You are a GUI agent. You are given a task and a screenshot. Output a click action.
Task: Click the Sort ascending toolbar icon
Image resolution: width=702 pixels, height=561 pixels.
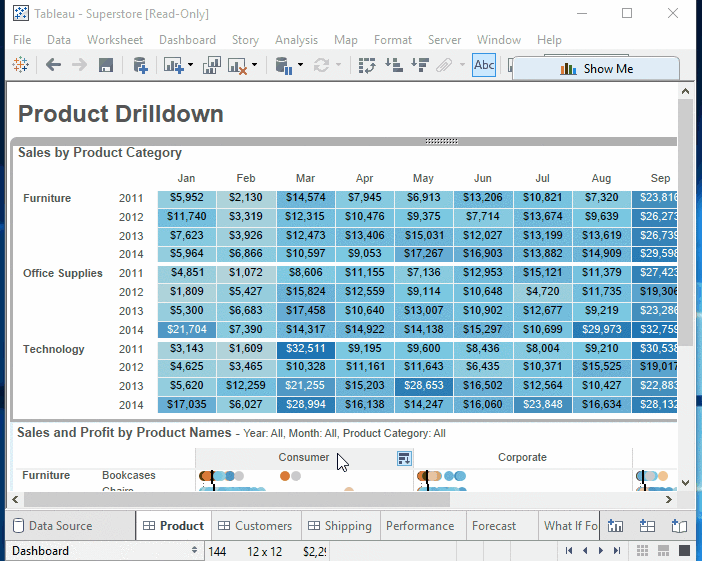(x=393, y=66)
